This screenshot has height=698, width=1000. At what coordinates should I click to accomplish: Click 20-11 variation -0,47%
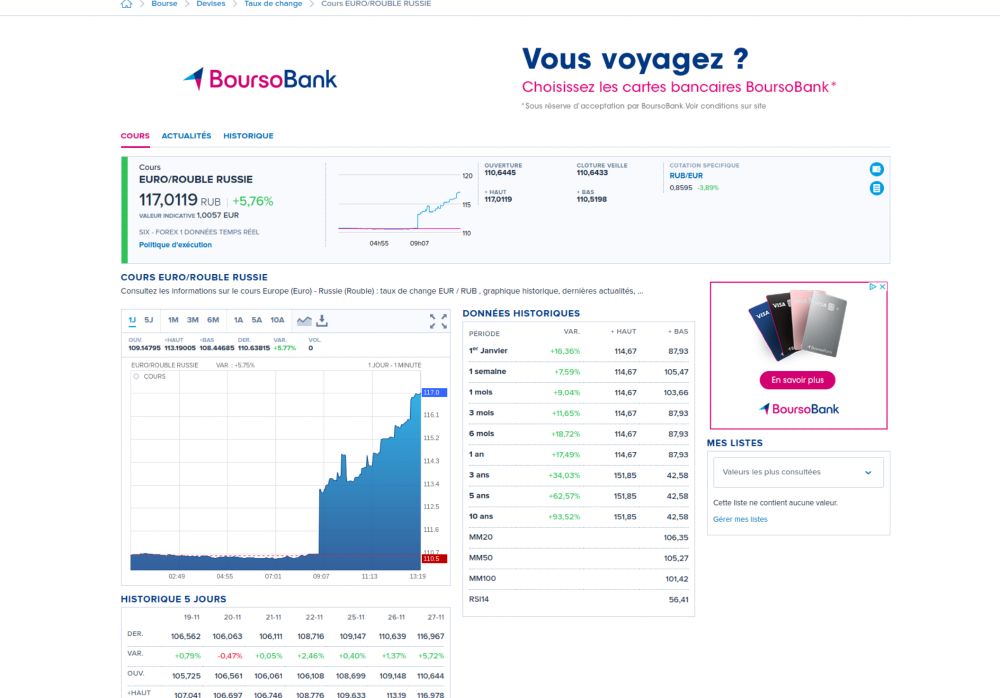(x=230, y=656)
